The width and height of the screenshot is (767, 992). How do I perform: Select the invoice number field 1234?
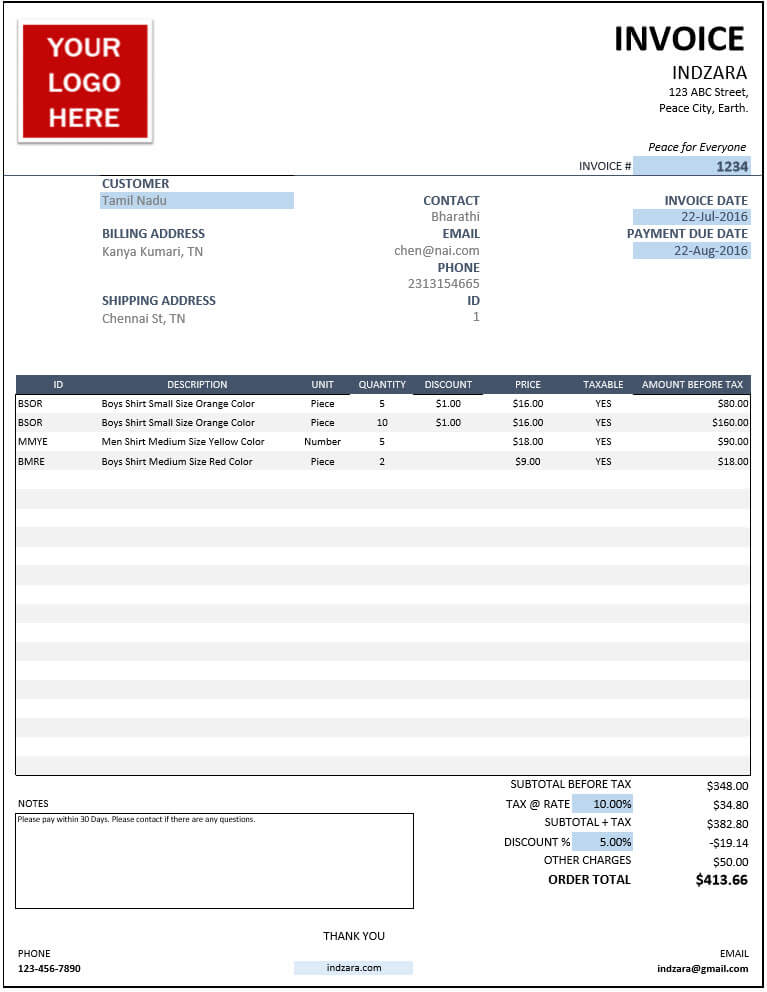pyautogui.click(x=692, y=166)
